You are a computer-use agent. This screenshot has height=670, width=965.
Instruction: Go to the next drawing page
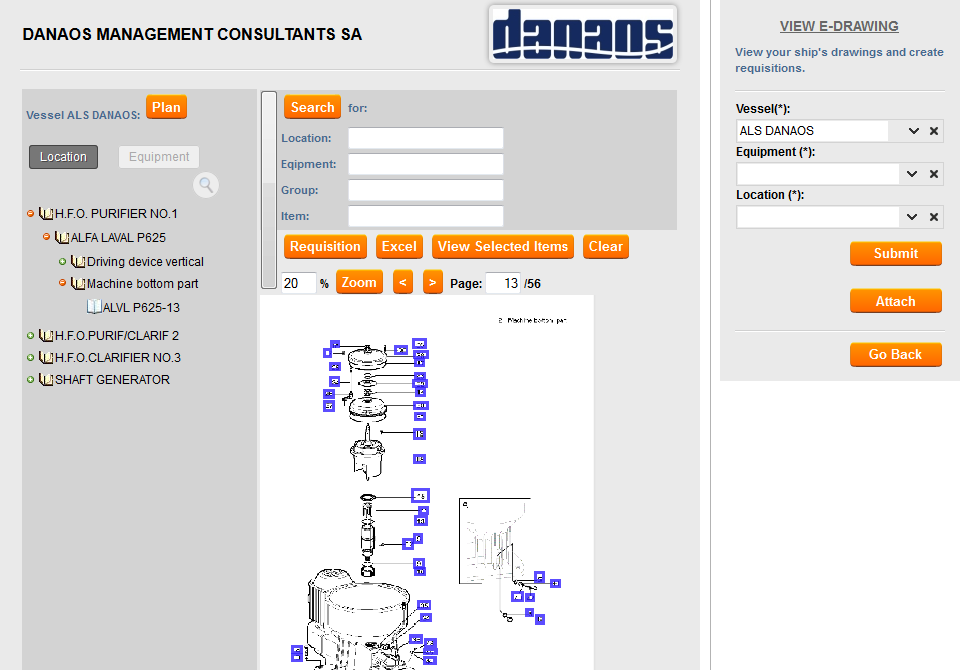433,282
